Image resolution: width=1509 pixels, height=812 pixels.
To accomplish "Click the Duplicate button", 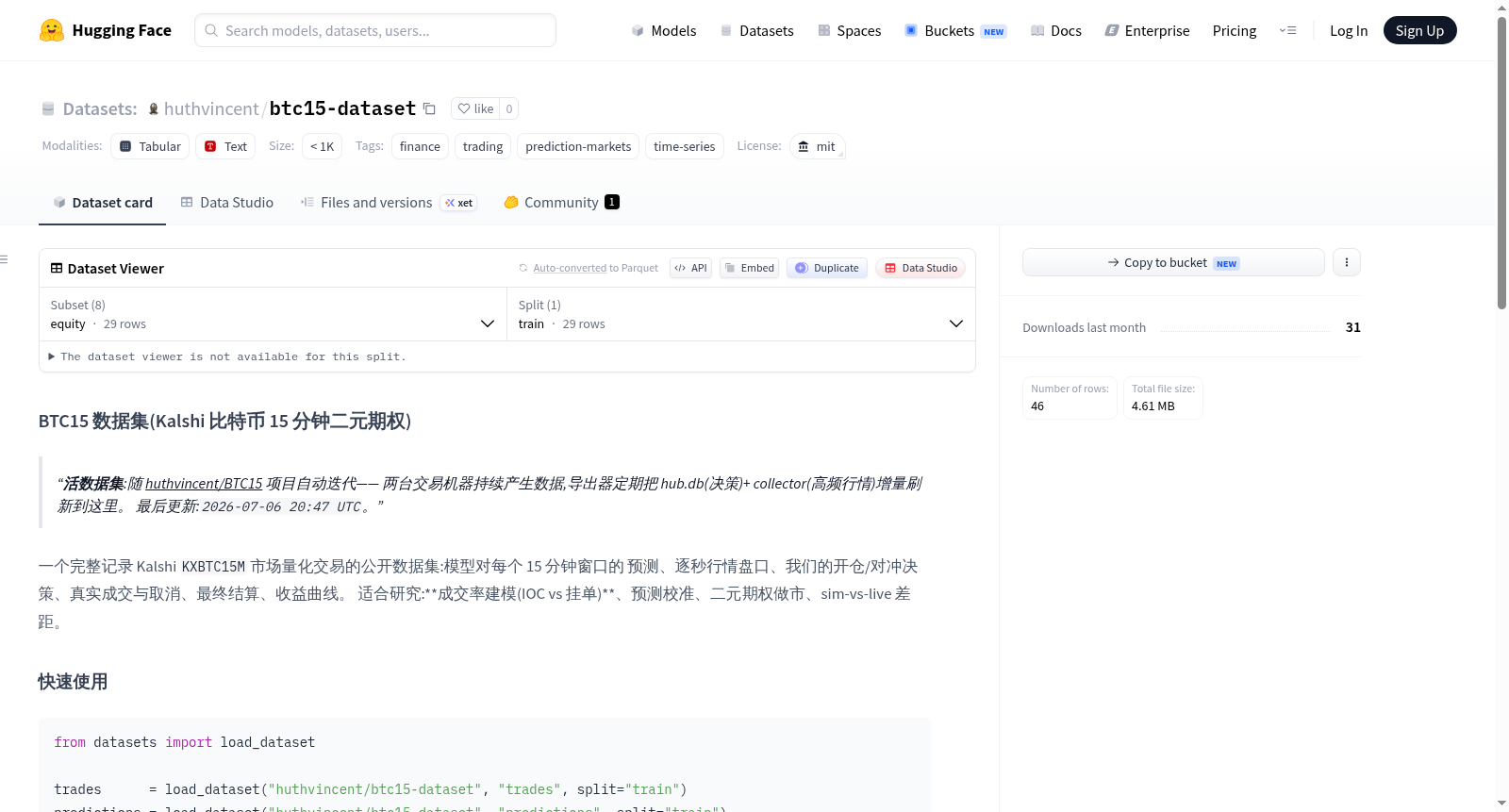I will point(826,268).
